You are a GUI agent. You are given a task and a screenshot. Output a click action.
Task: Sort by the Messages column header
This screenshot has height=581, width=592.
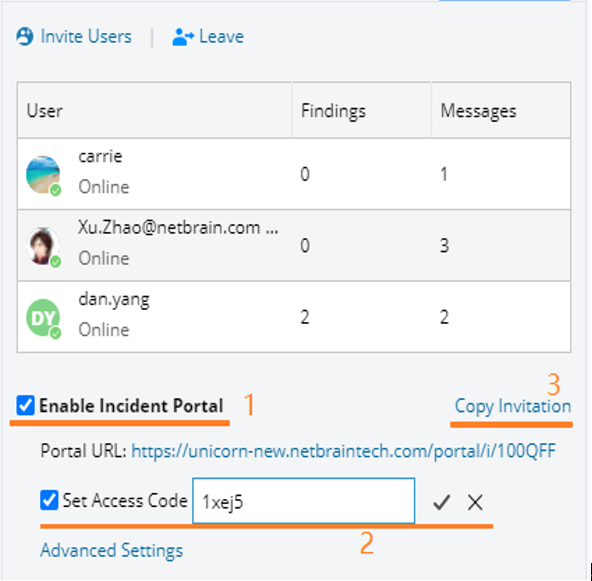click(x=501, y=111)
